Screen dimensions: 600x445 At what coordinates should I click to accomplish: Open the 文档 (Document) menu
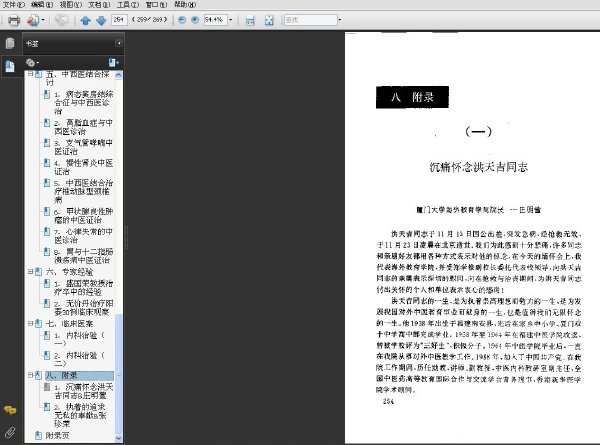click(x=99, y=5)
